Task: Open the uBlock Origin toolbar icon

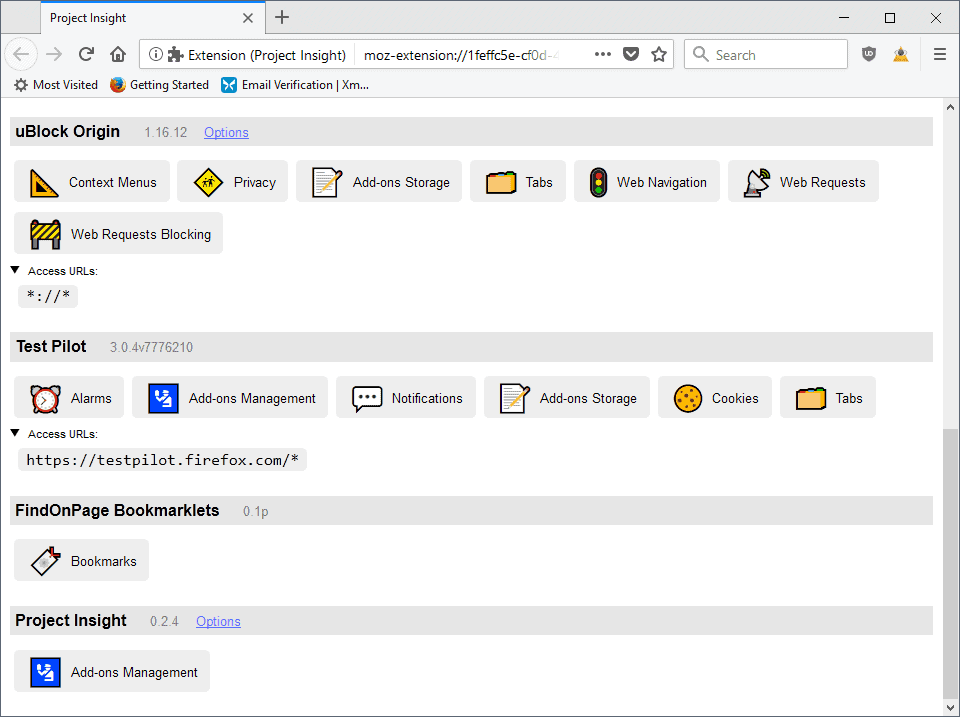Action: 869,54
